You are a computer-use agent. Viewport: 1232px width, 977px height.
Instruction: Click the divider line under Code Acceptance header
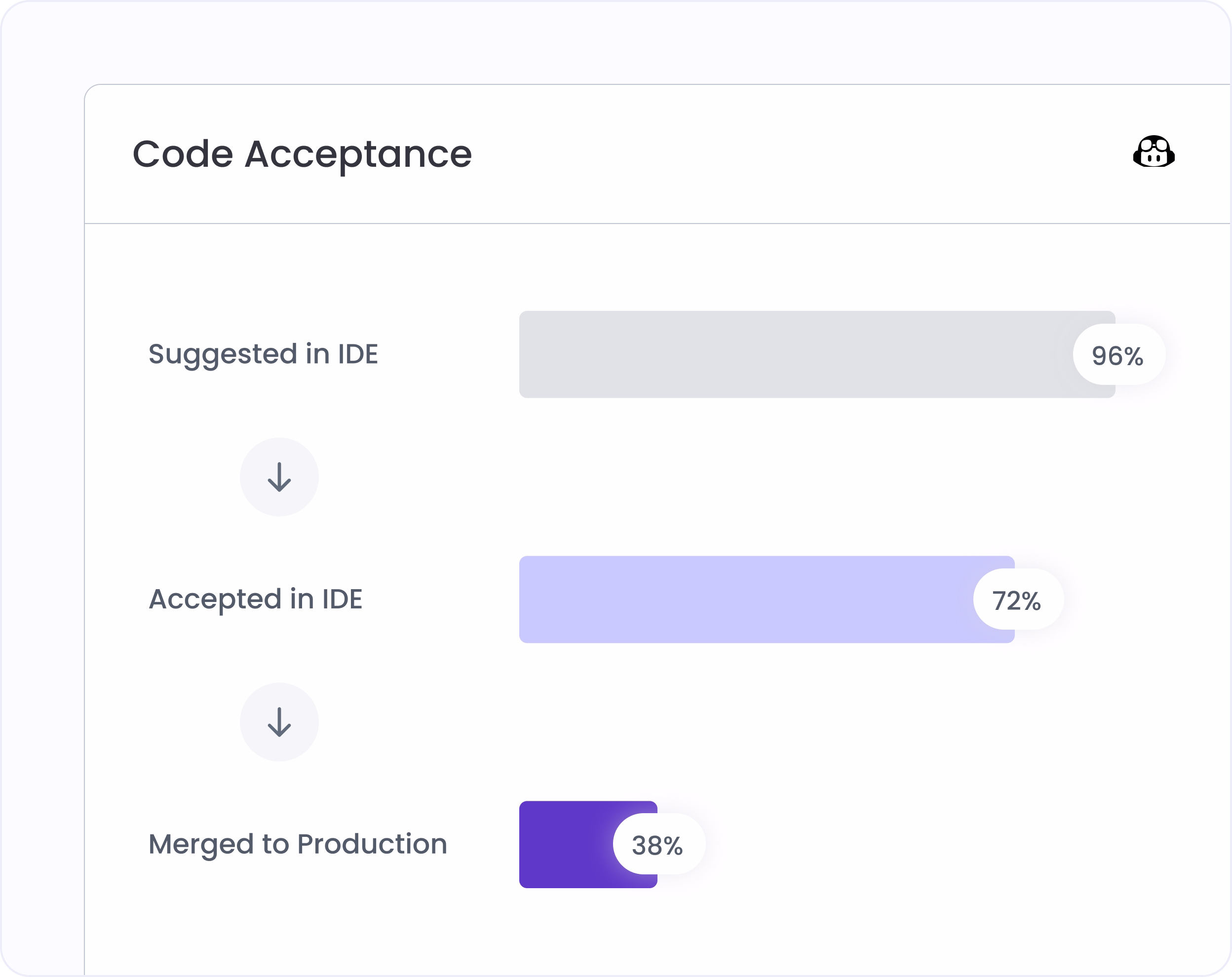pos(657,224)
